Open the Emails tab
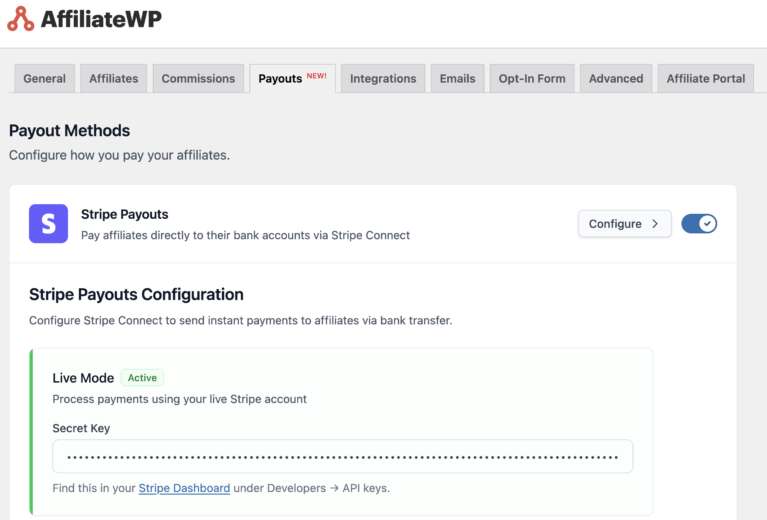The height and width of the screenshot is (520, 767). tap(457, 79)
